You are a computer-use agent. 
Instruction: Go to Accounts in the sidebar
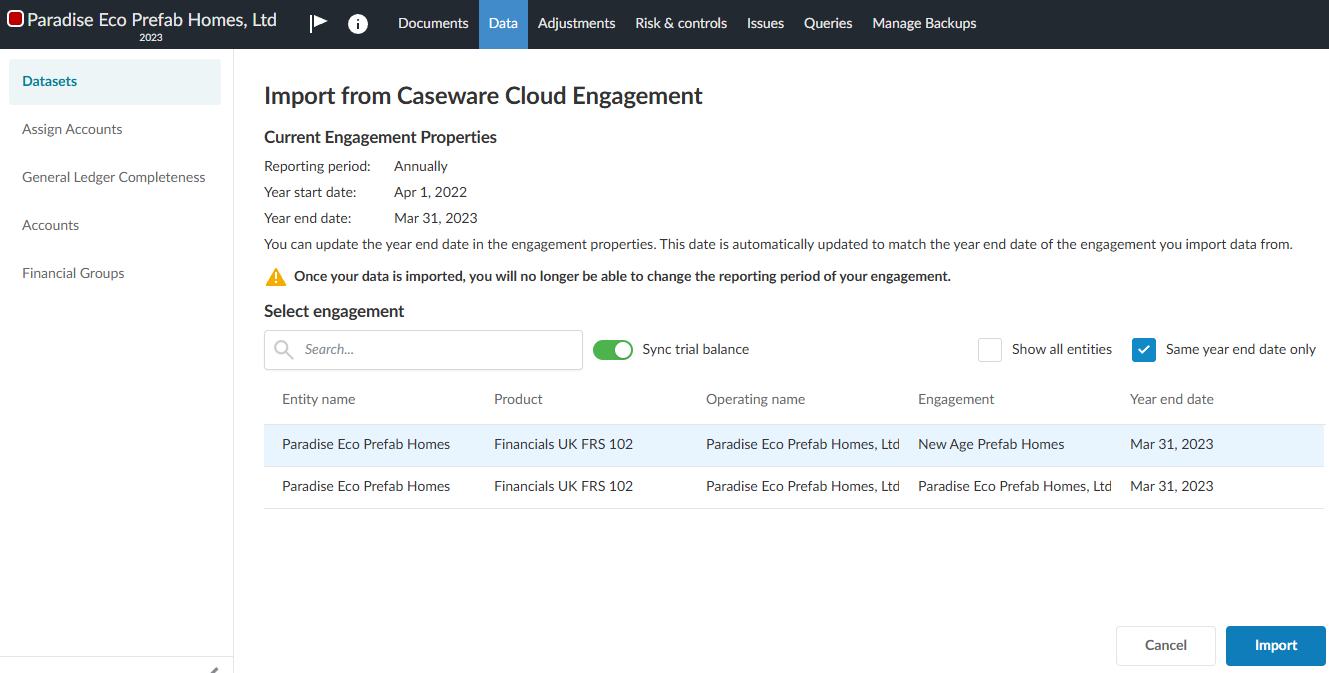[115, 225]
